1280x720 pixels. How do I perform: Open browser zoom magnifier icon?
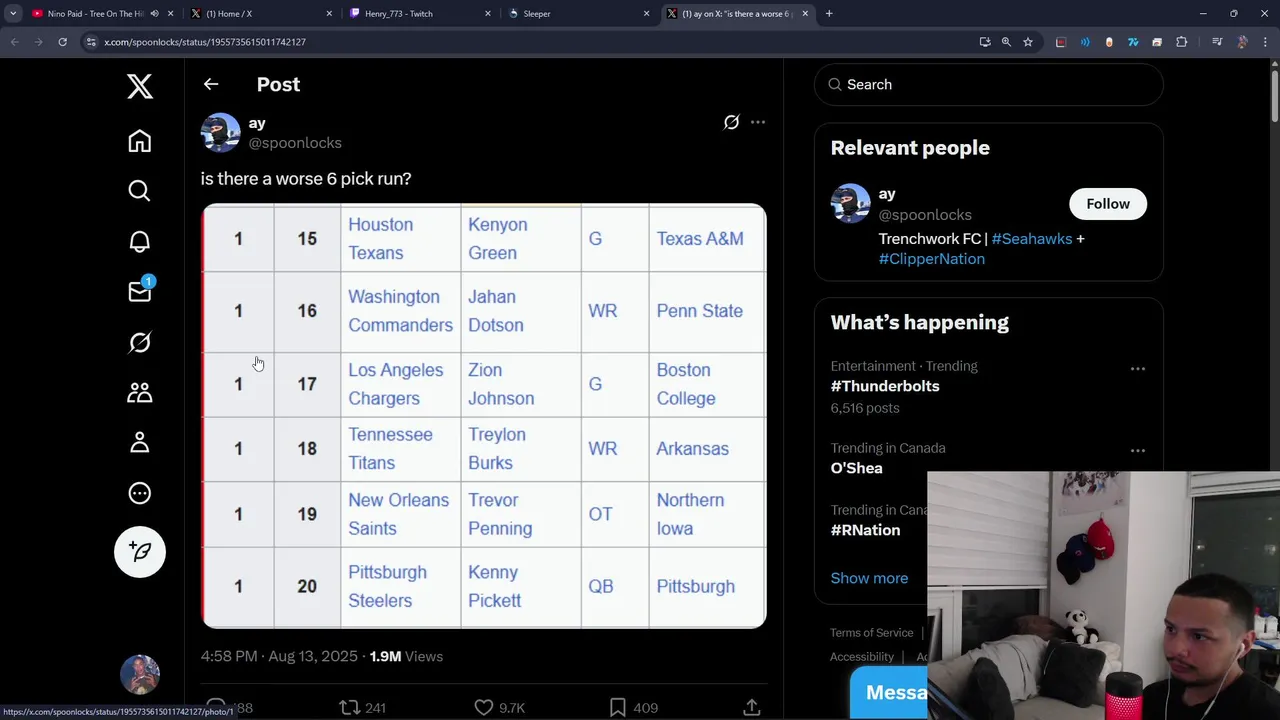click(x=1006, y=42)
